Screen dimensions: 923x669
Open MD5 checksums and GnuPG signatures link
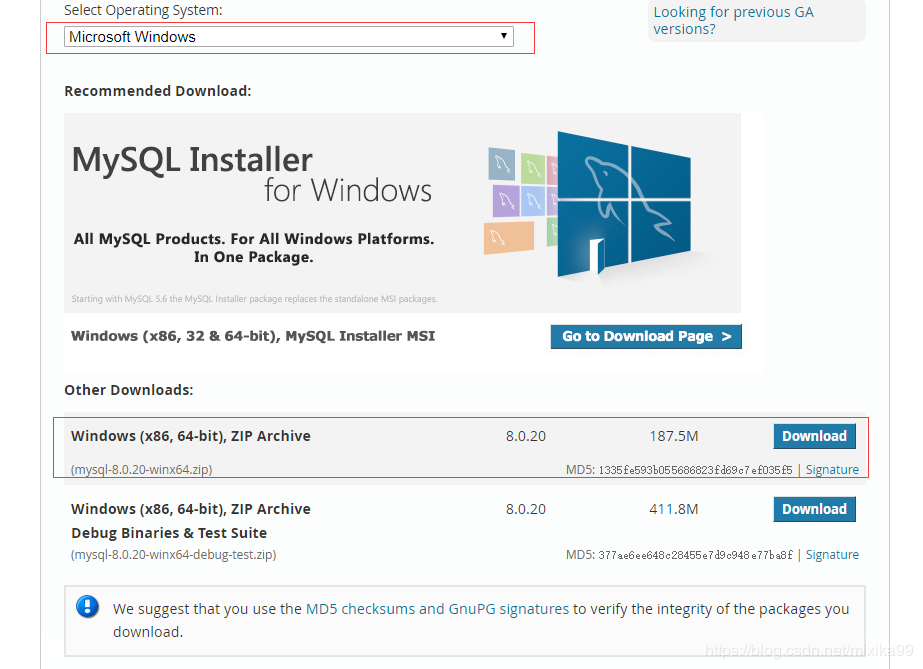pyautogui.click(x=437, y=609)
